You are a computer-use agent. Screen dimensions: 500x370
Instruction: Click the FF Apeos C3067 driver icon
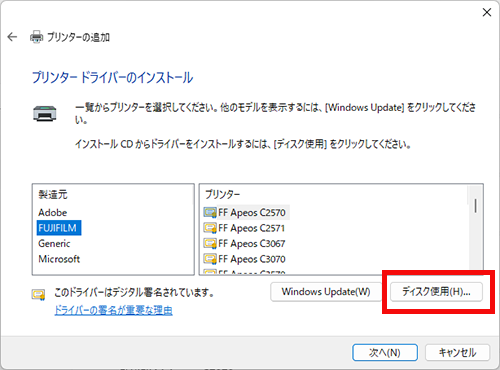[210, 243]
